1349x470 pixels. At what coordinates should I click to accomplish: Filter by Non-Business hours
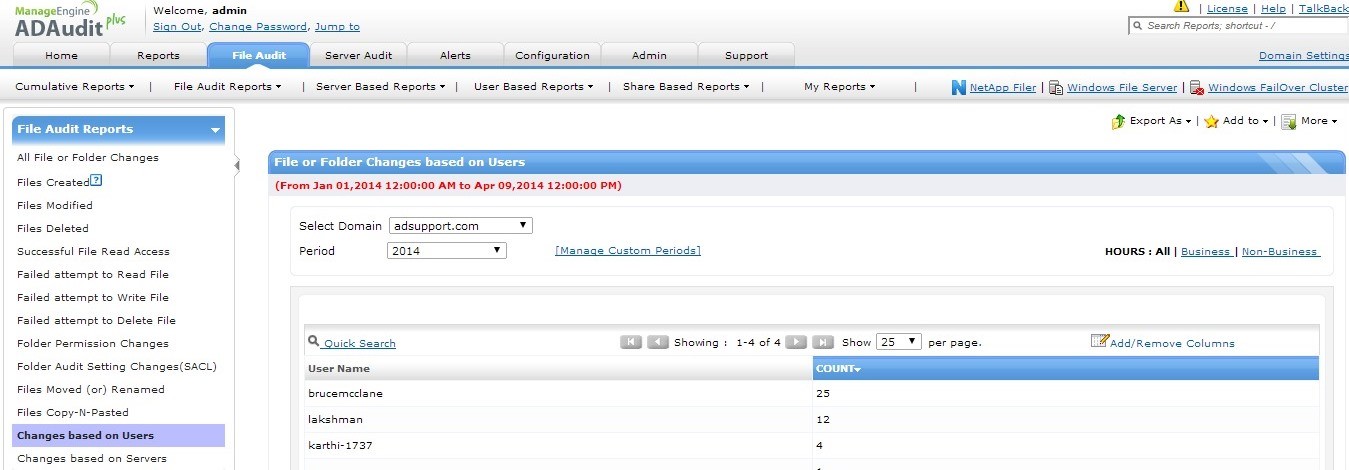pos(1280,251)
